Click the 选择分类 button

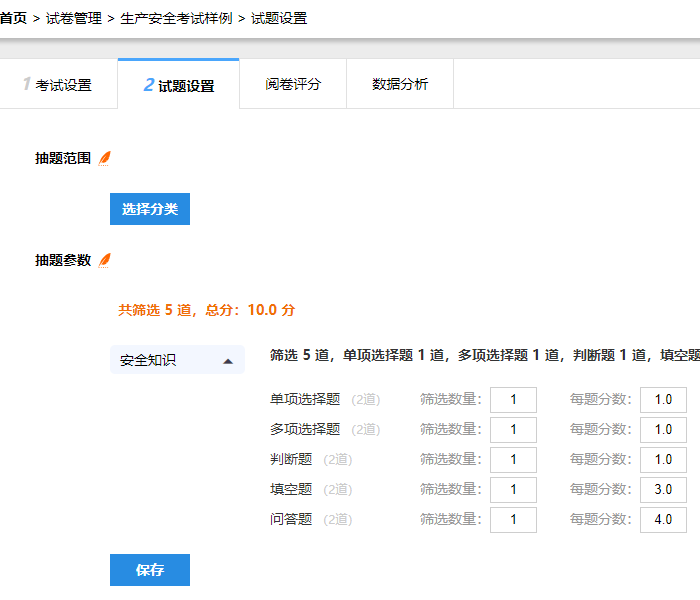150,209
